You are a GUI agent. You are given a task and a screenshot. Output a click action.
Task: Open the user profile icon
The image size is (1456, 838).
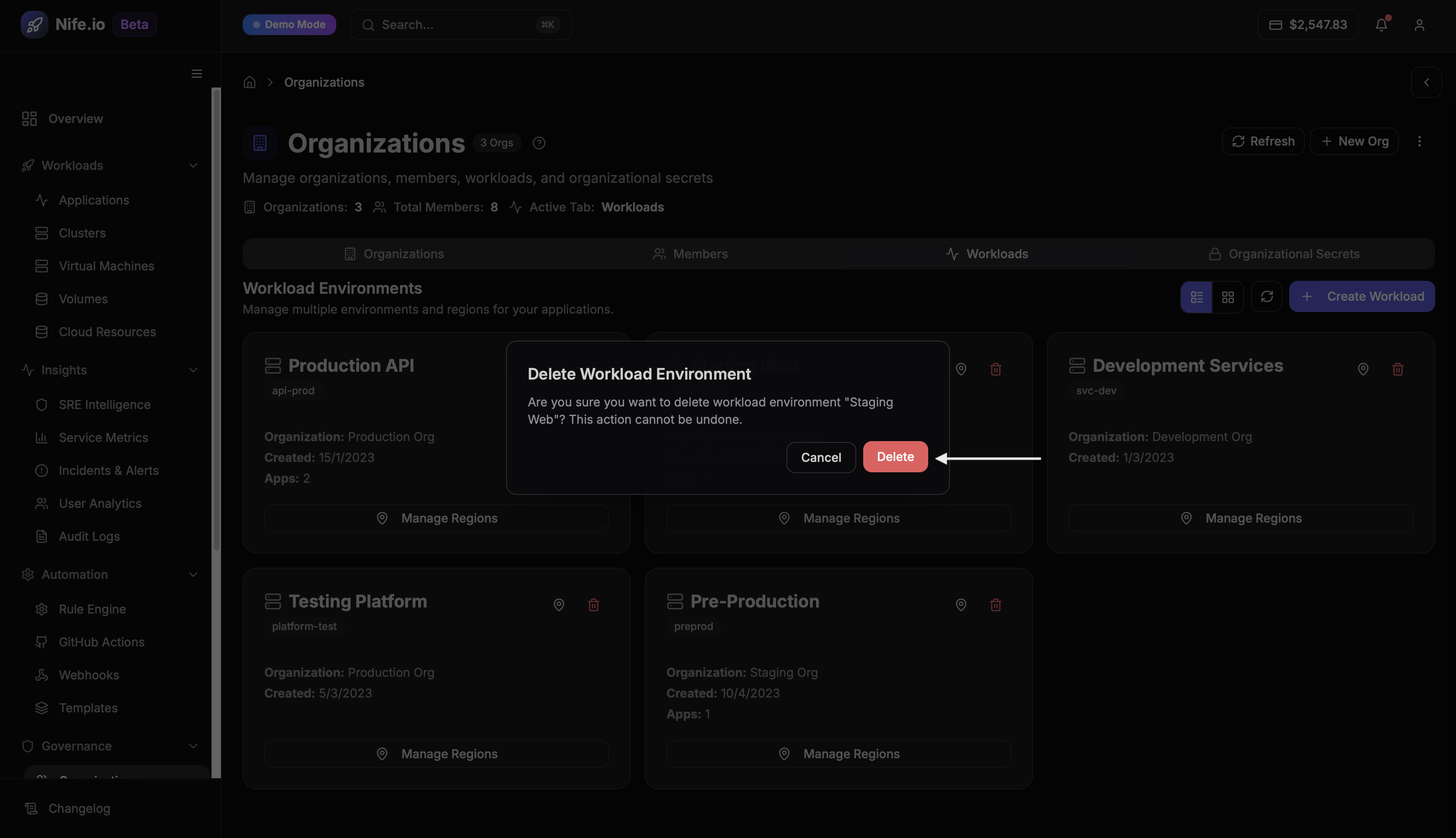pos(1419,25)
